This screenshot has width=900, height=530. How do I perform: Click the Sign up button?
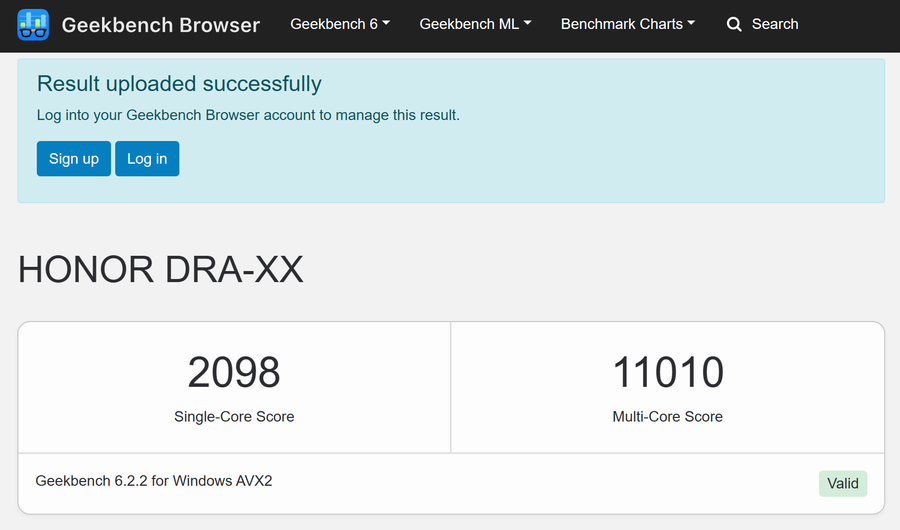[73, 158]
